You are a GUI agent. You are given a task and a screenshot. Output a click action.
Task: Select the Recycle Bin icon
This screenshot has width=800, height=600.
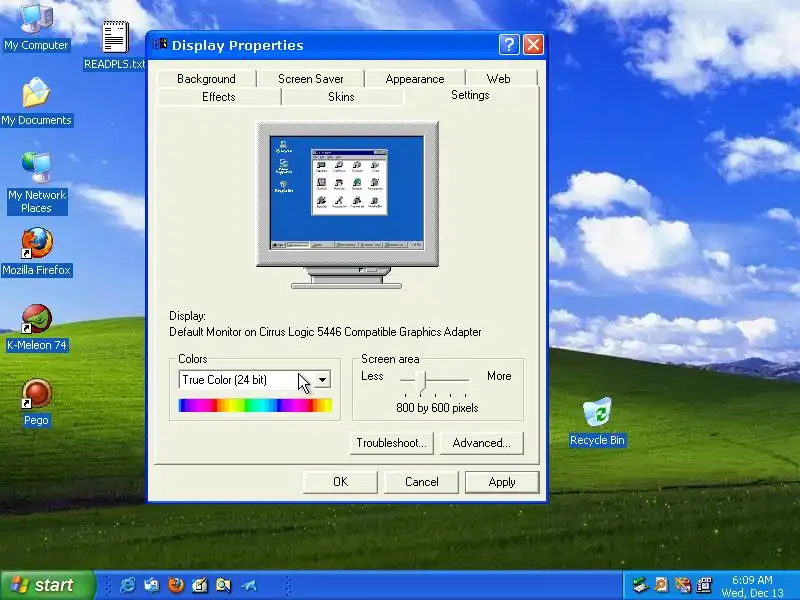point(597,422)
